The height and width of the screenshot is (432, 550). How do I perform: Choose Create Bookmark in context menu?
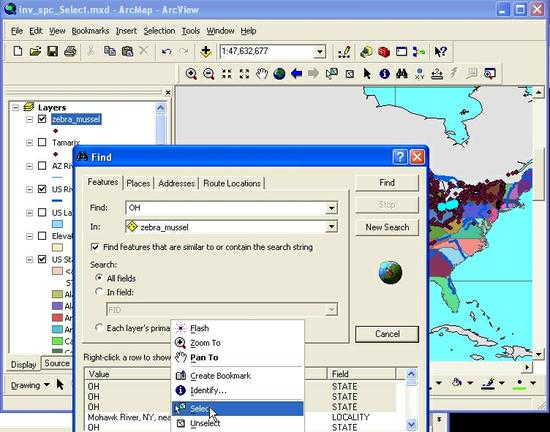click(x=237, y=376)
